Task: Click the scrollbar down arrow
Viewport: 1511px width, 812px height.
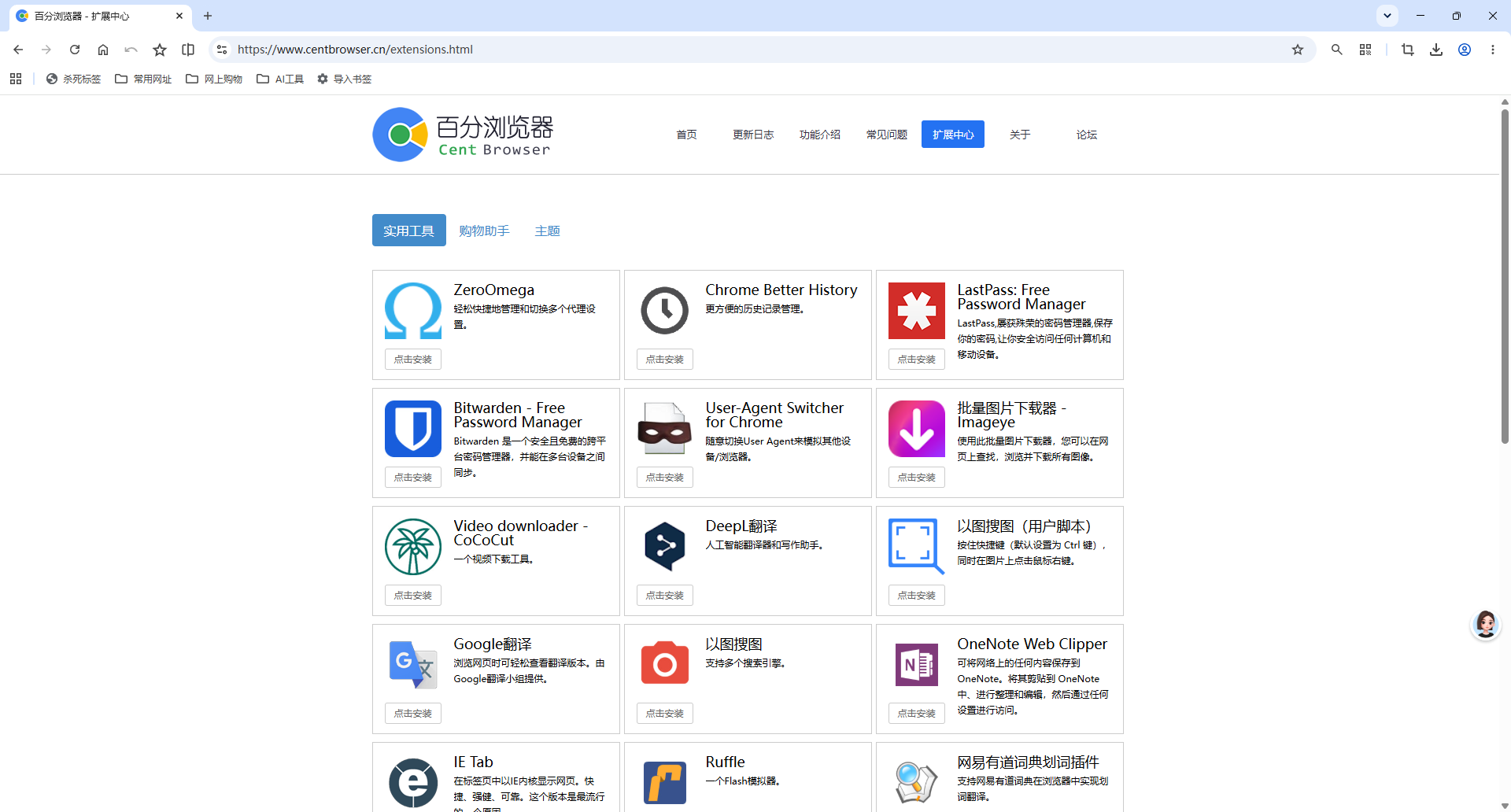Action: click(1505, 806)
